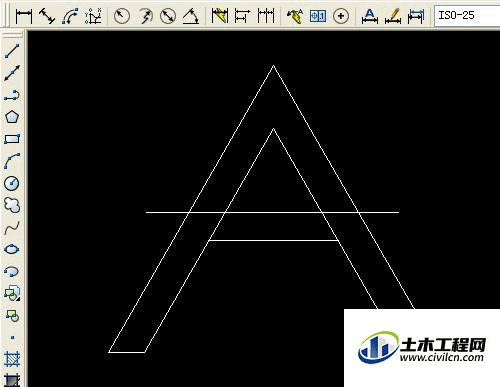The height and width of the screenshot is (387, 500).
Task: Select the Continue dimension tool
Action: (266, 16)
